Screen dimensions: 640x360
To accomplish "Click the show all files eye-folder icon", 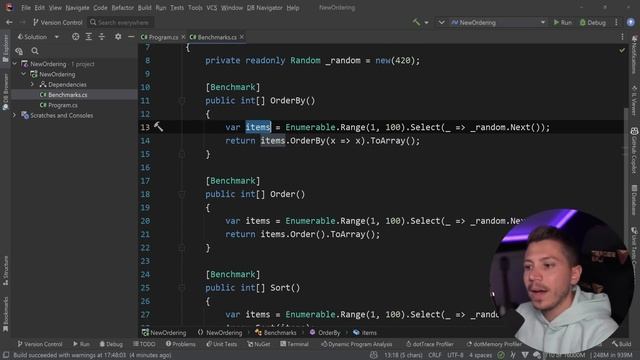I will [19, 51].
